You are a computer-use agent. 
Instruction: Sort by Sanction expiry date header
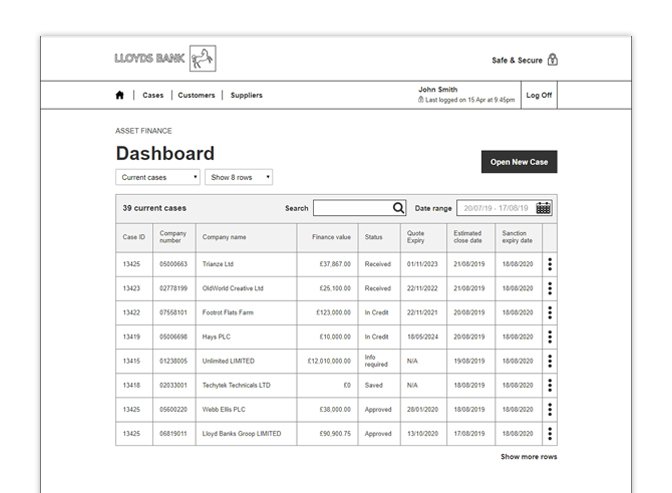point(517,237)
